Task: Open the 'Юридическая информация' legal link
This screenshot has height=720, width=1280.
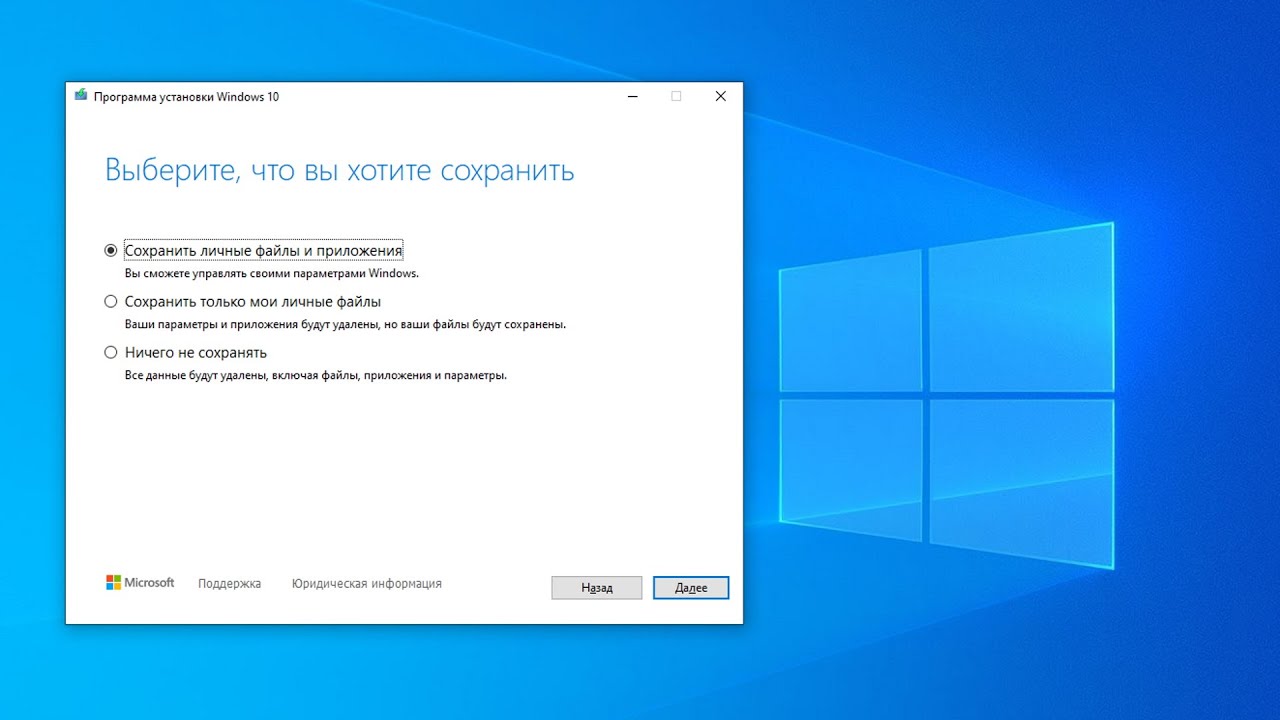Action: pos(366,584)
